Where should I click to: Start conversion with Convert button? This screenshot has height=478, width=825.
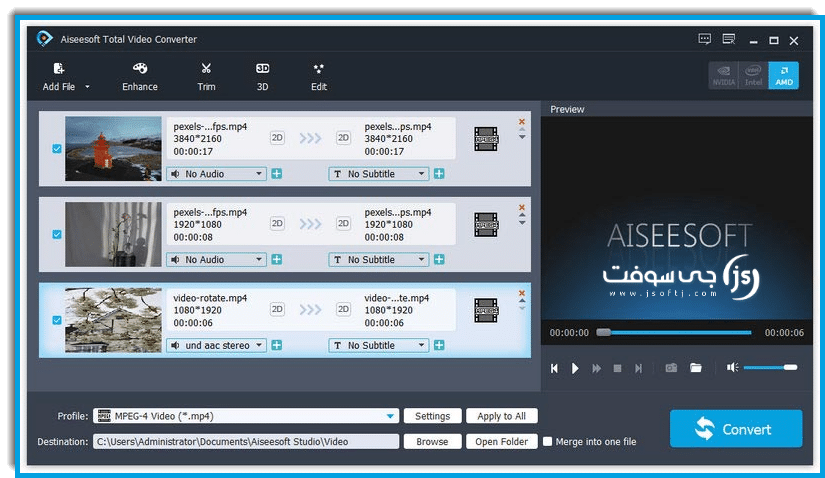click(x=736, y=429)
